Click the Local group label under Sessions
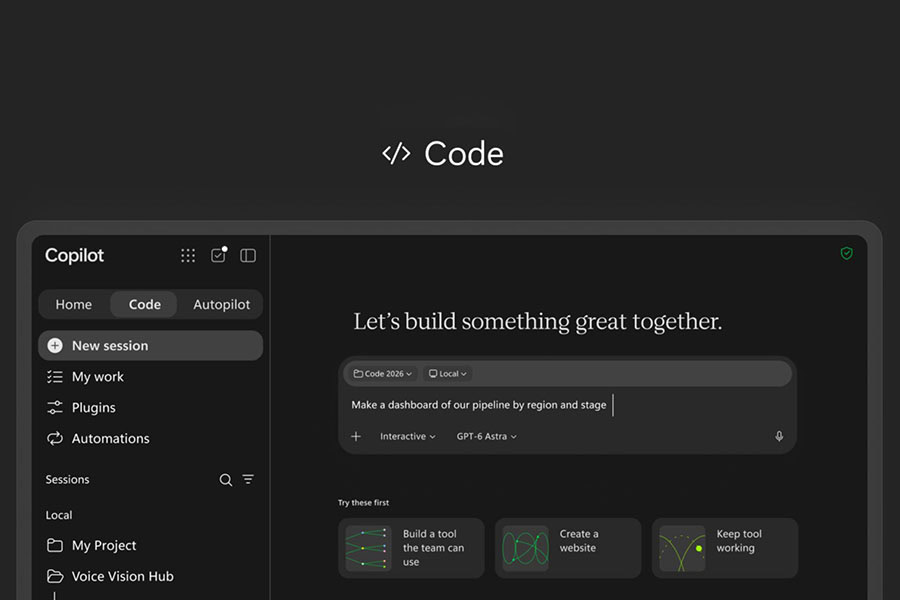Viewport: 900px width, 600px height. coord(59,515)
